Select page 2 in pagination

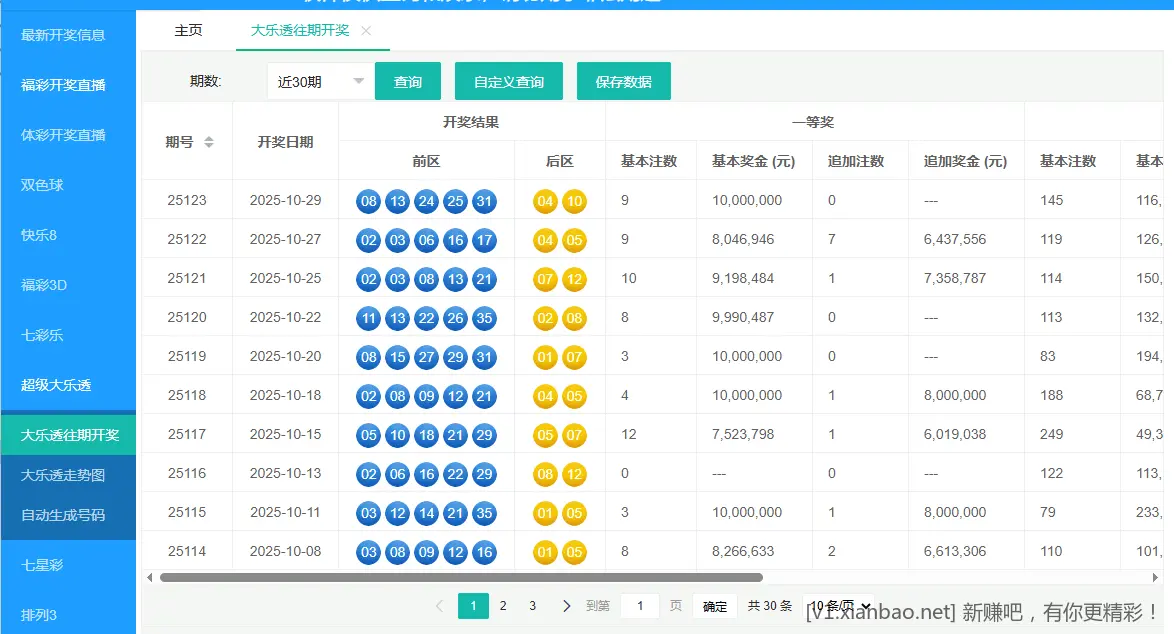503,605
